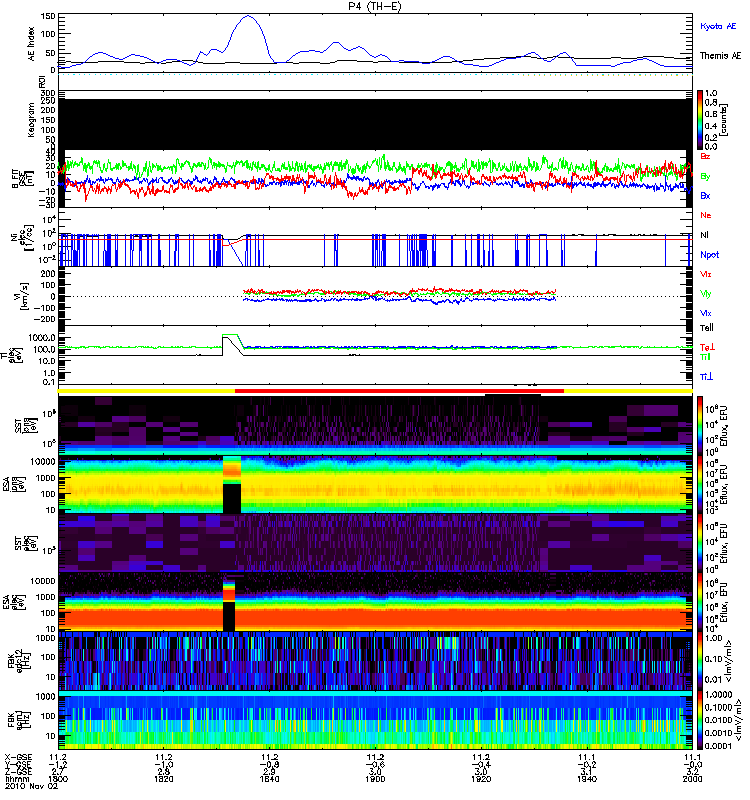Image resolution: width=750 pixels, height=800 pixels.
Task: Click the Kyoto AE peak near 150
Action: 248,16
